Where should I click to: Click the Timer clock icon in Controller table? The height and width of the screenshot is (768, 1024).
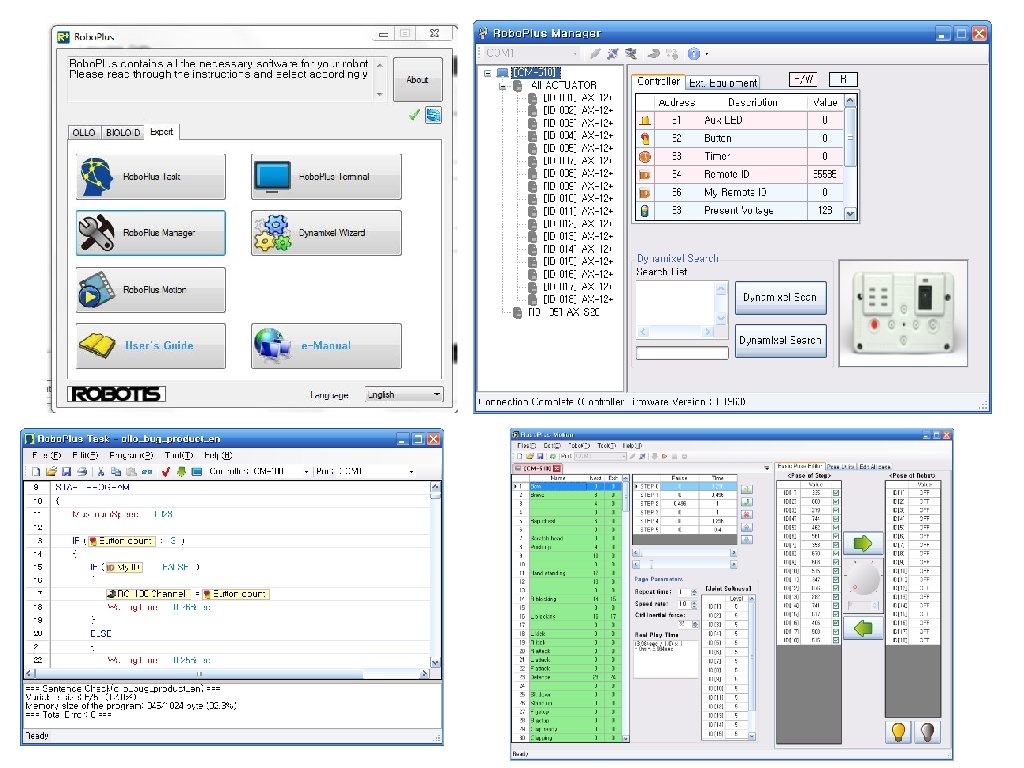click(x=645, y=157)
